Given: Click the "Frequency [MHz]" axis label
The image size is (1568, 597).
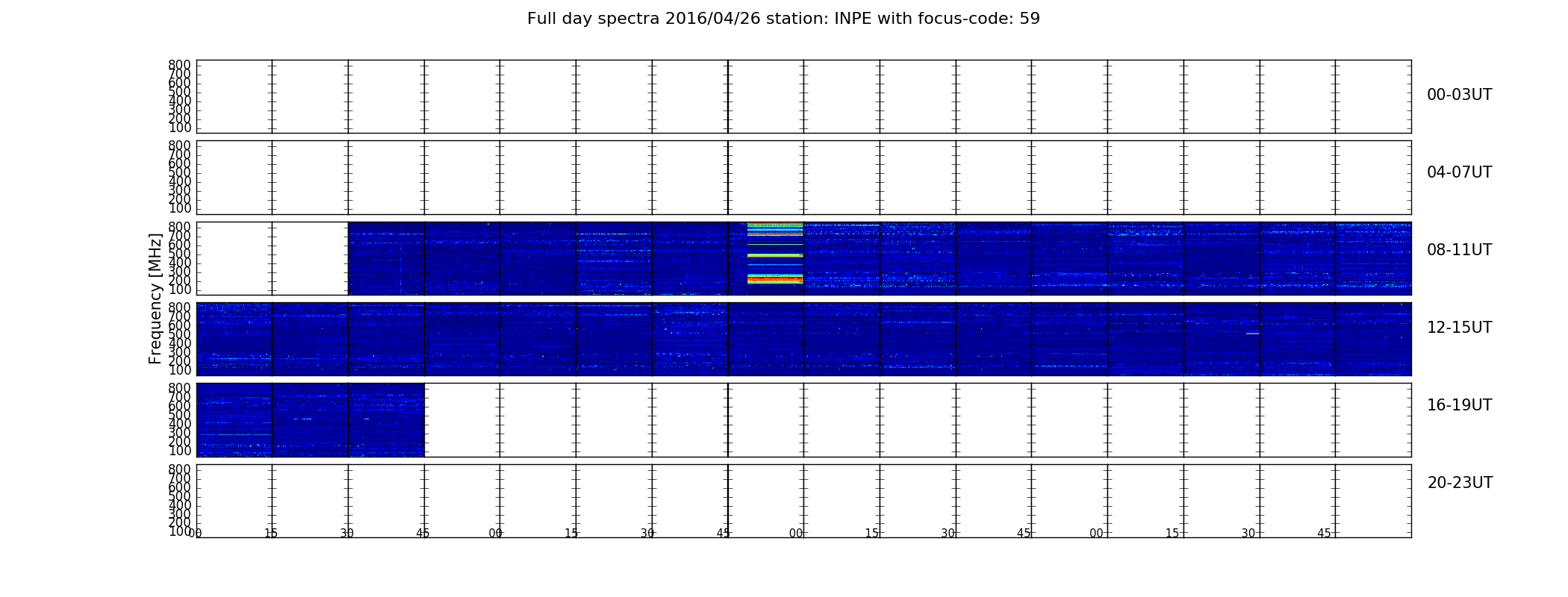Looking at the screenshot, I should tap(155, 298).
